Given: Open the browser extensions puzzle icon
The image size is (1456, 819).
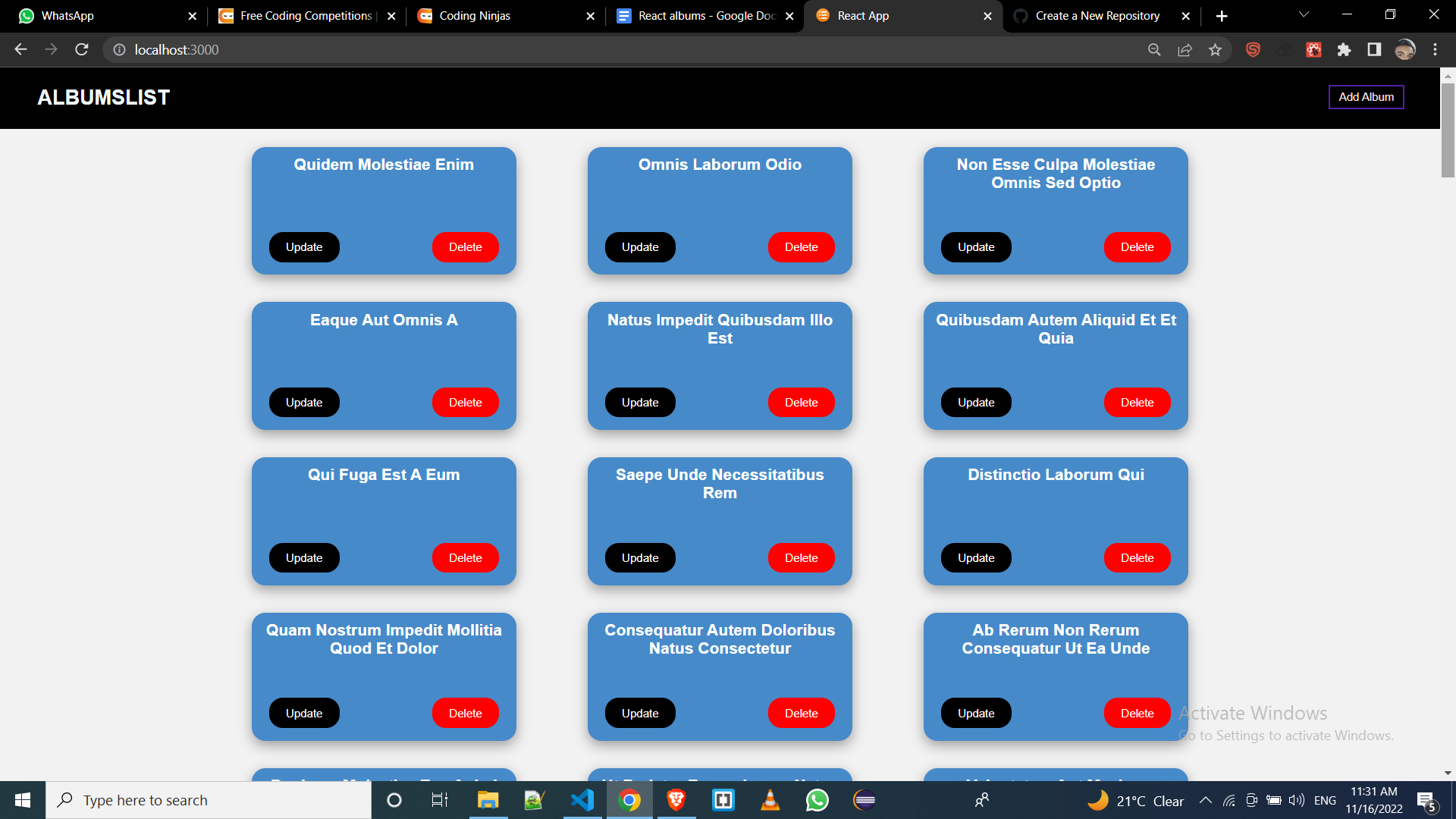Looking at the screenshot, I should click(x=1344, y=50).
